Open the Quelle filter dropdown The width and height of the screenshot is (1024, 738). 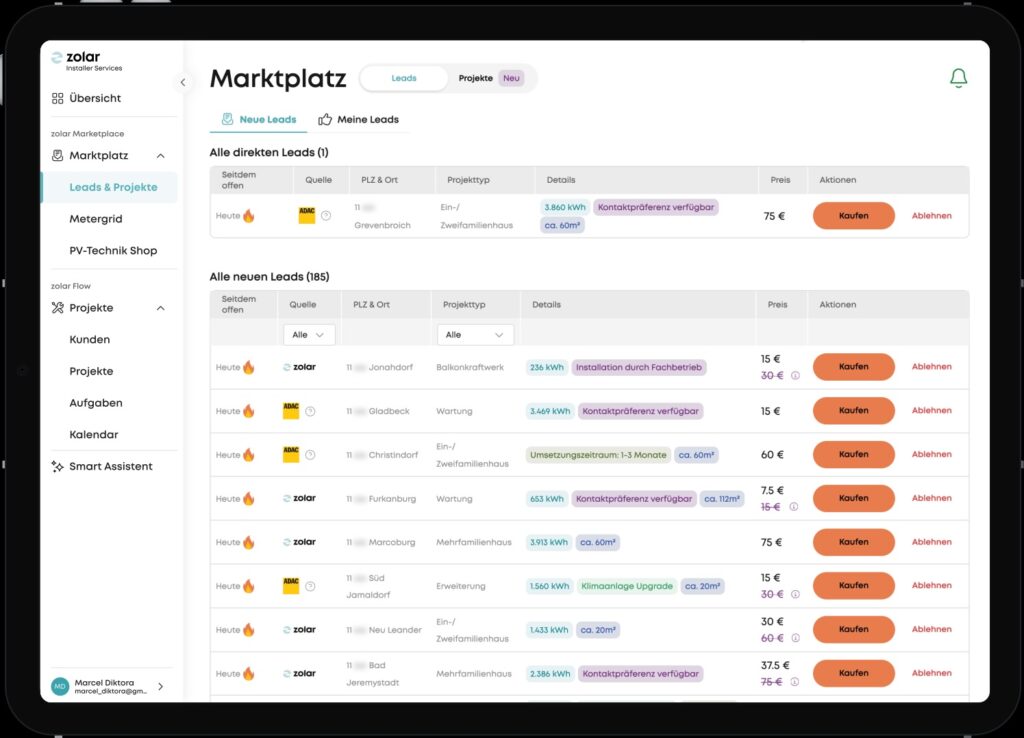(308, 335)
